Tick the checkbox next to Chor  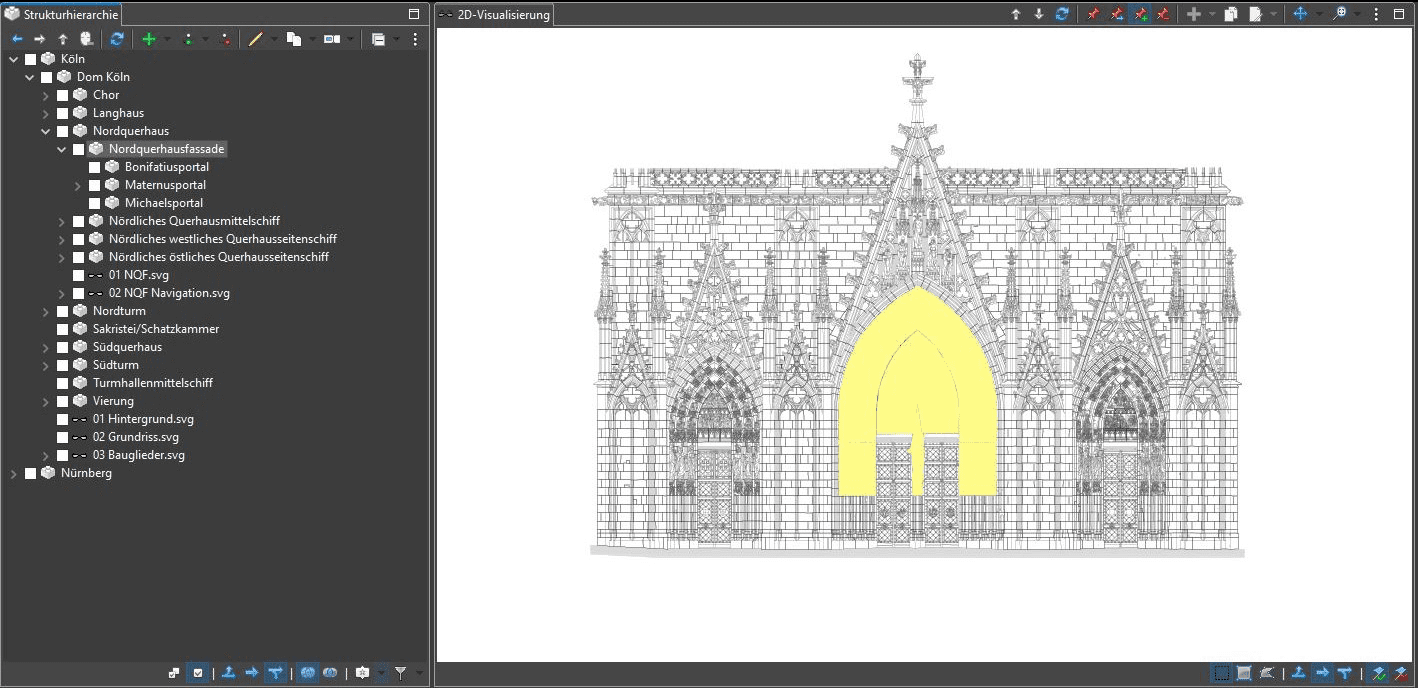pos(63,95)
